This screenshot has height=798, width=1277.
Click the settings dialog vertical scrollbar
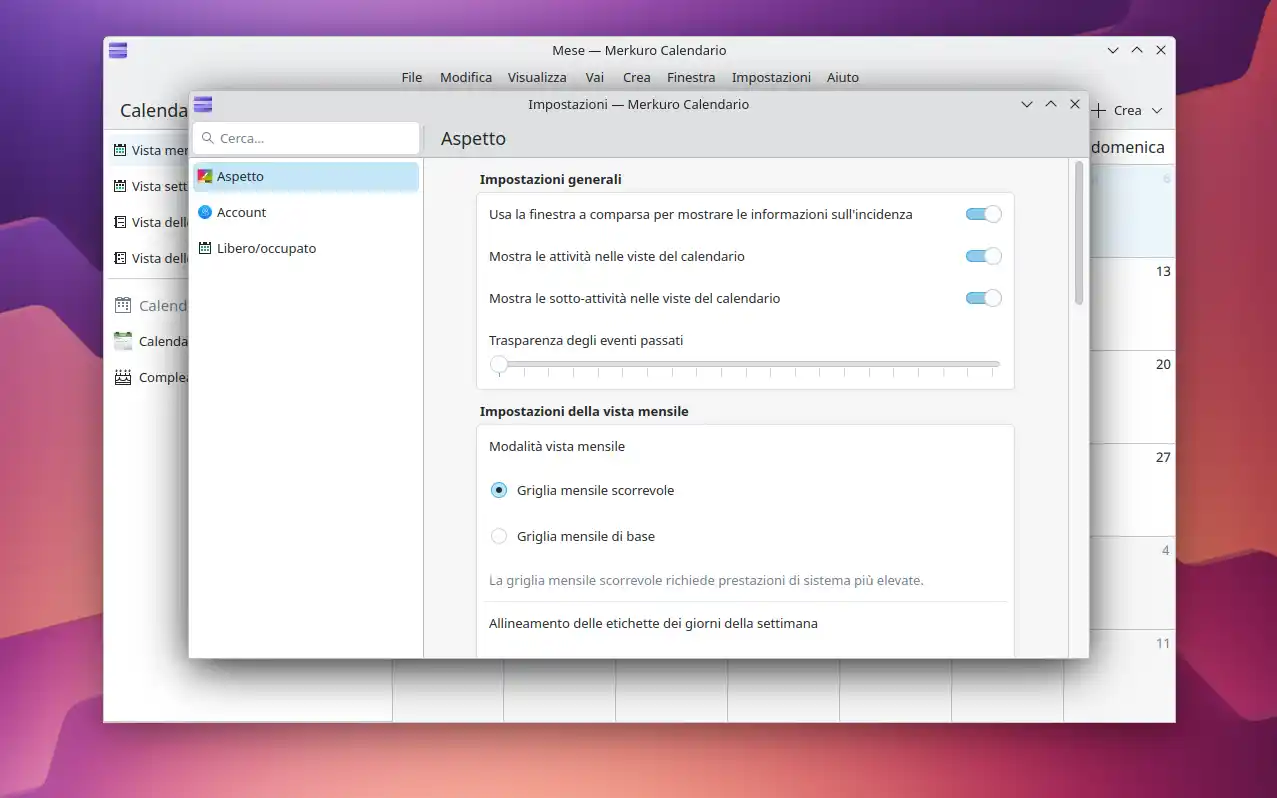tap(1079, 233)
